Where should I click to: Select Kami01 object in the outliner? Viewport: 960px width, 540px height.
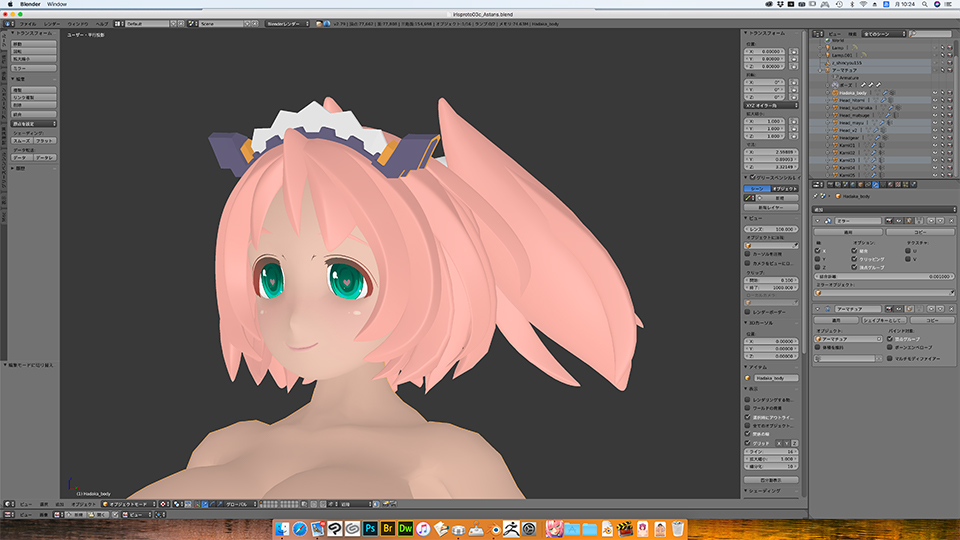(847, 145)
